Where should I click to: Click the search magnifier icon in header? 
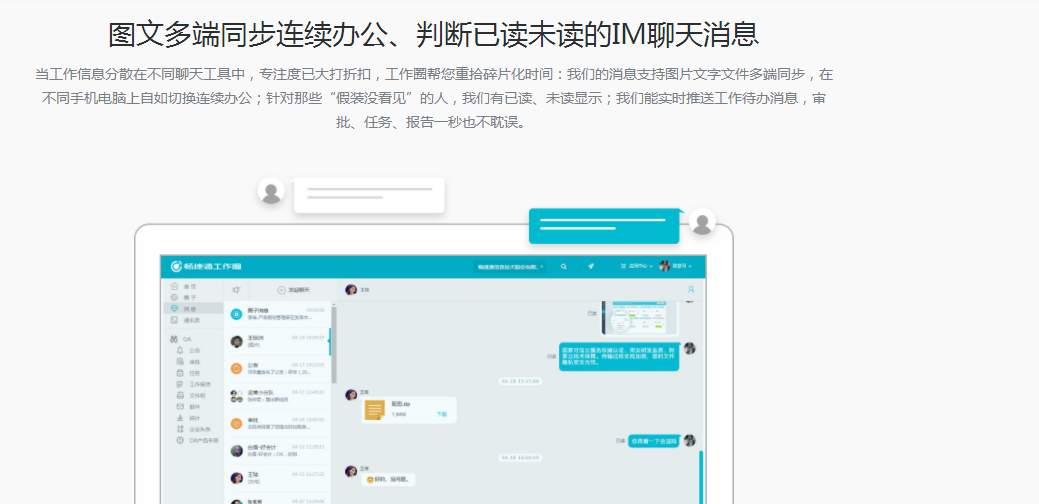coord(564,267)
